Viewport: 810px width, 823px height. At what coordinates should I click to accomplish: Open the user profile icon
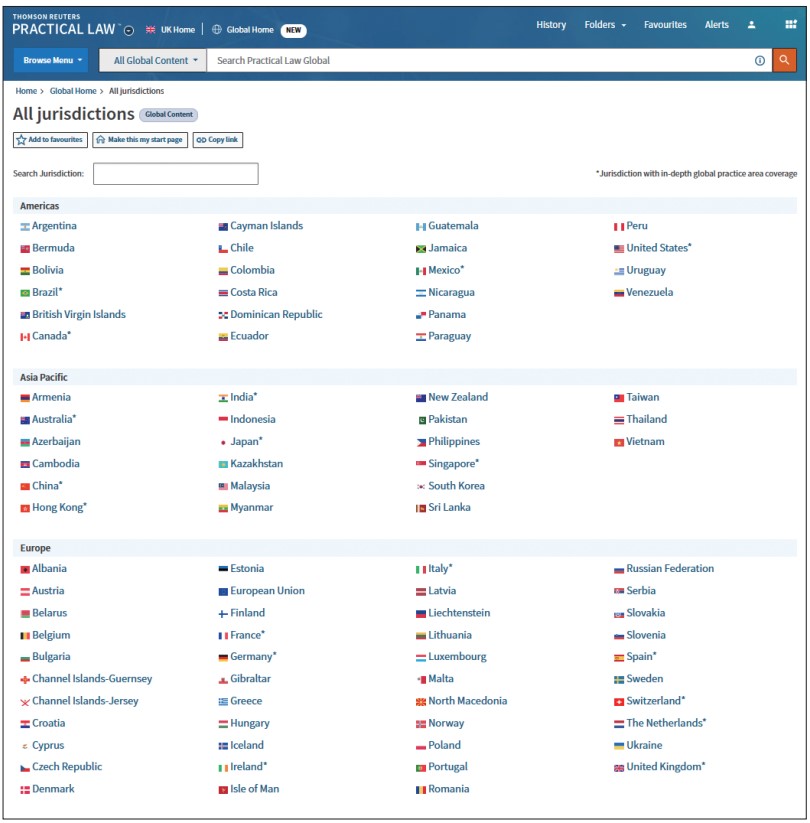click(751, 25)
